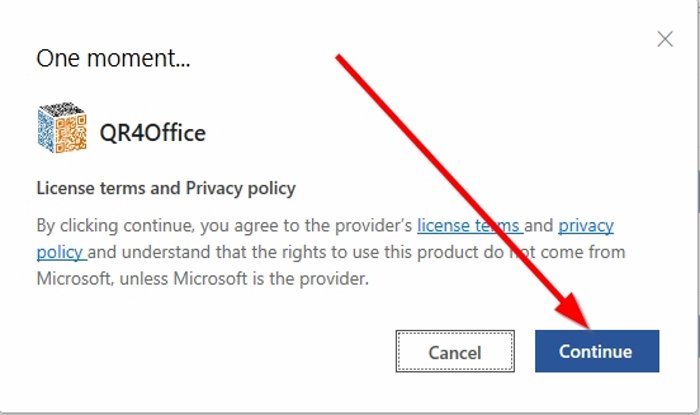Open the provider's license terms link

click(468, 225)
